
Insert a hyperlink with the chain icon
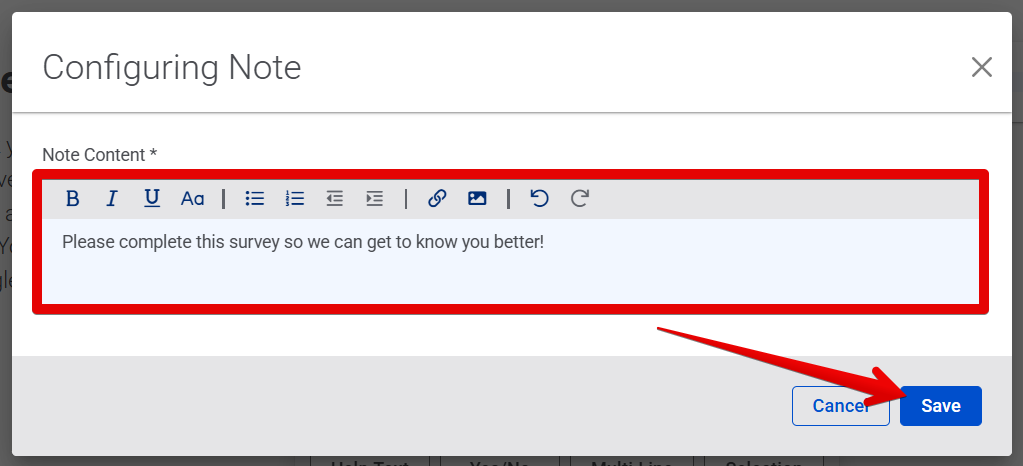pyautogui.click(x=437, y=199)
